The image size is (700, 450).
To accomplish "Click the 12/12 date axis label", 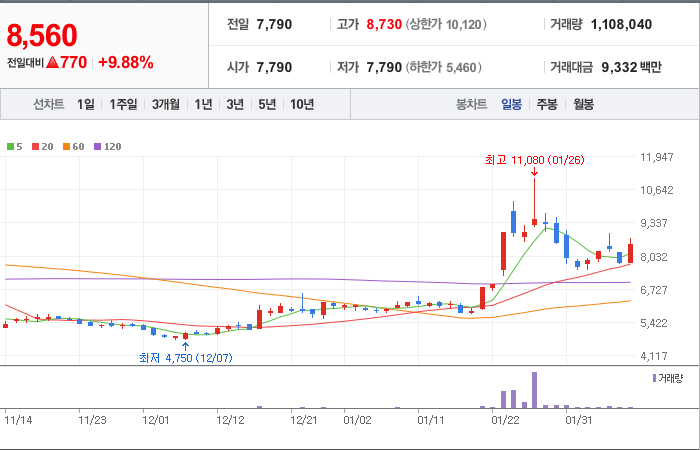I will 229,421.
